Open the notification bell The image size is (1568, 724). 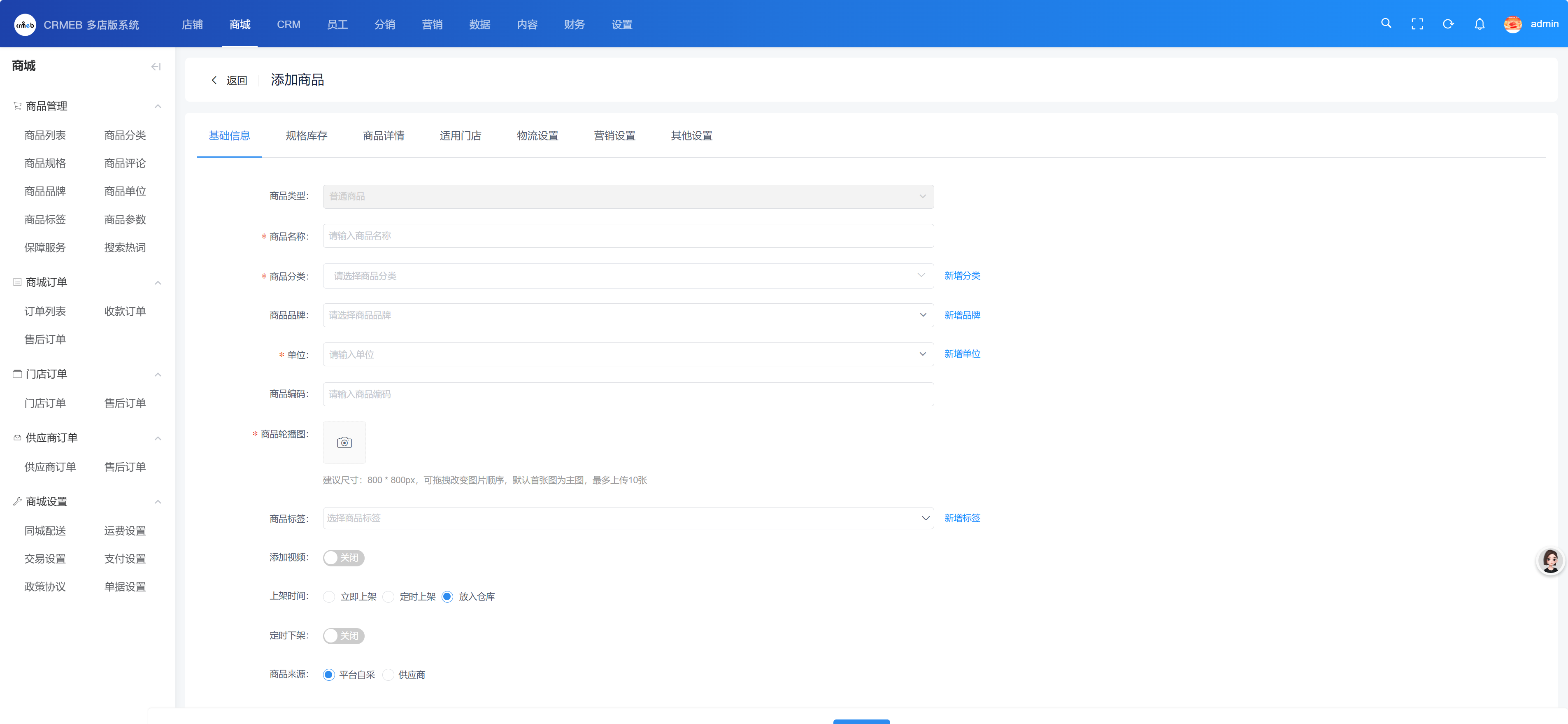pyautogui.click(x=1479, y=24)
